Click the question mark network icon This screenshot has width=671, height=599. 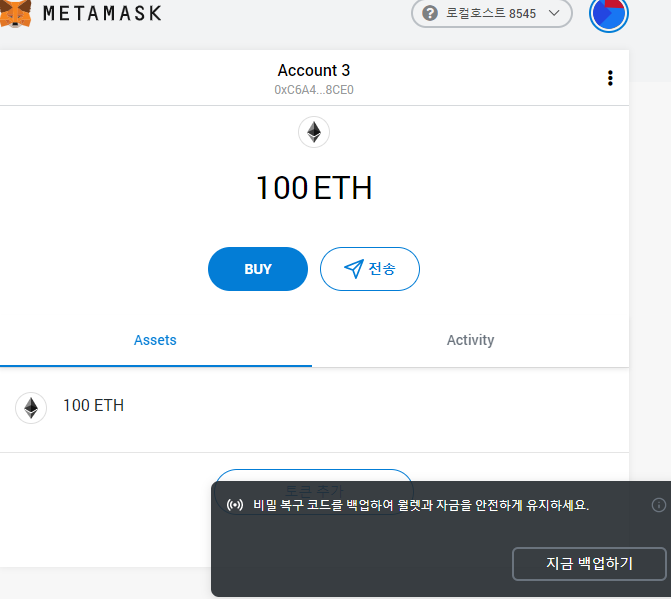430,13
